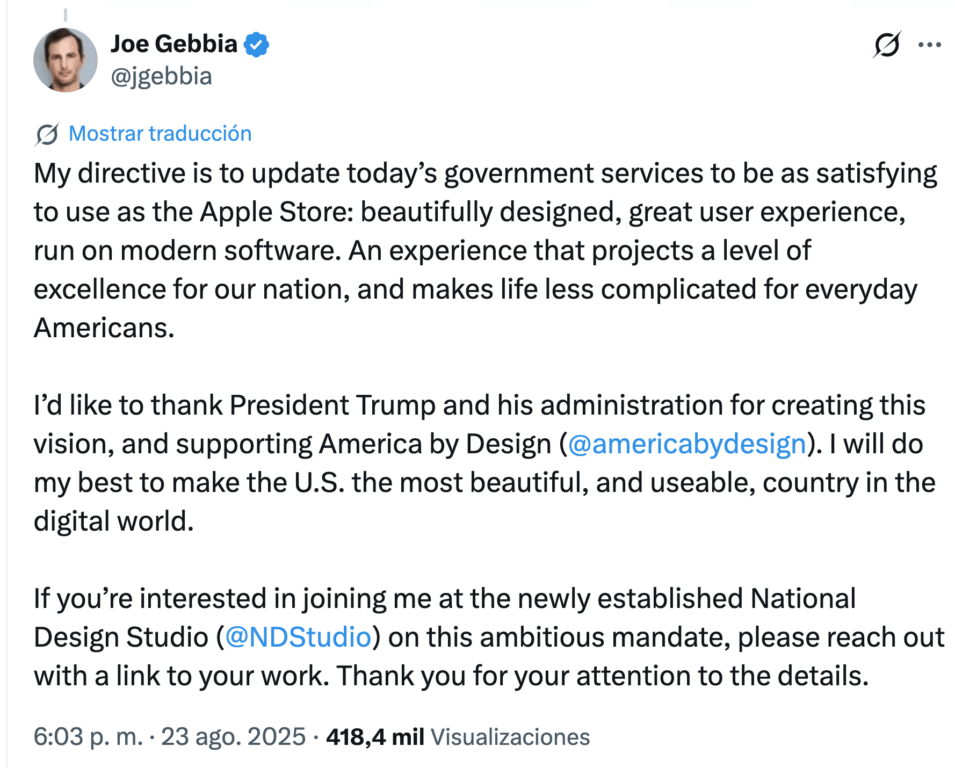955x768 pixels.
Task: Click the 23 ago. 2025 date
Action: (x=233, y=736)
